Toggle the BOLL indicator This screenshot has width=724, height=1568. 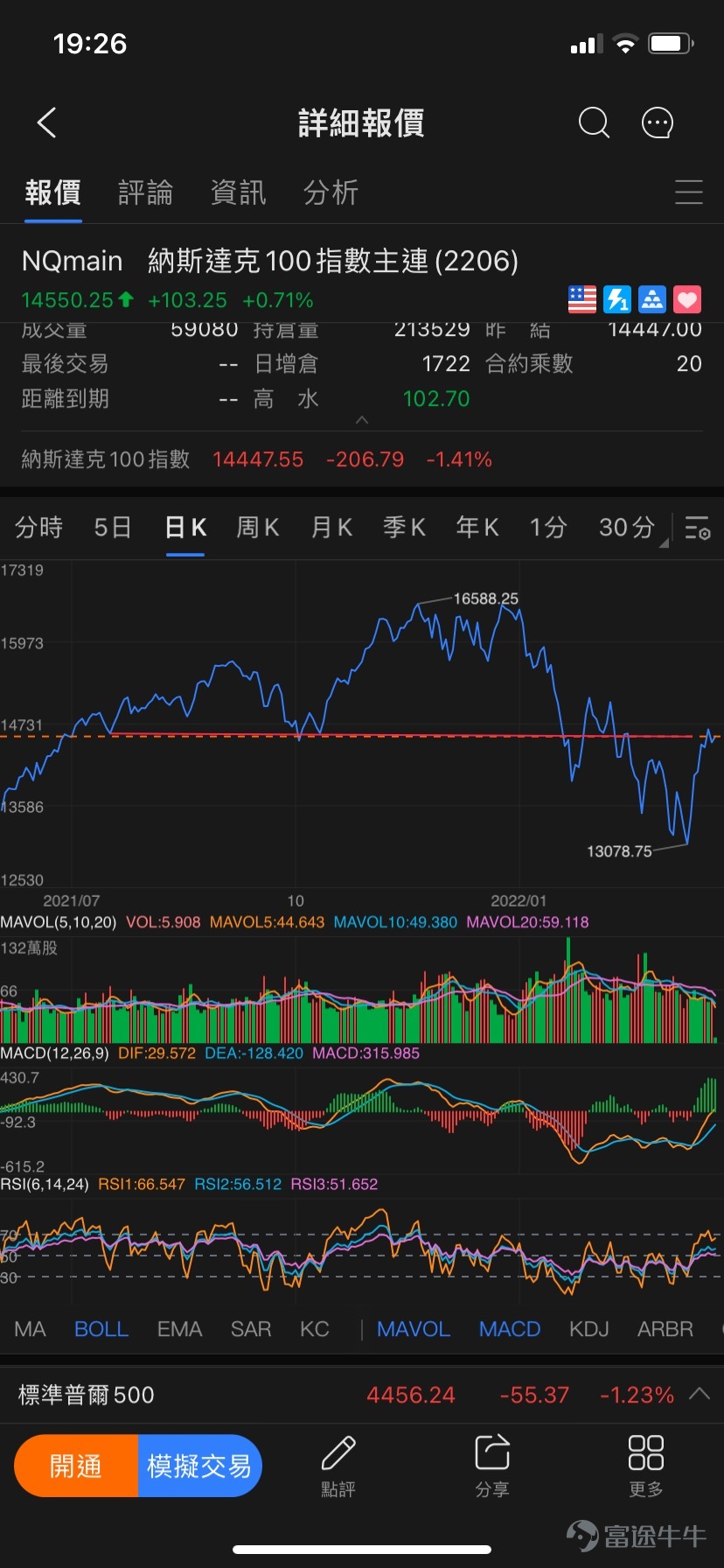click(x=101, y=1329)
